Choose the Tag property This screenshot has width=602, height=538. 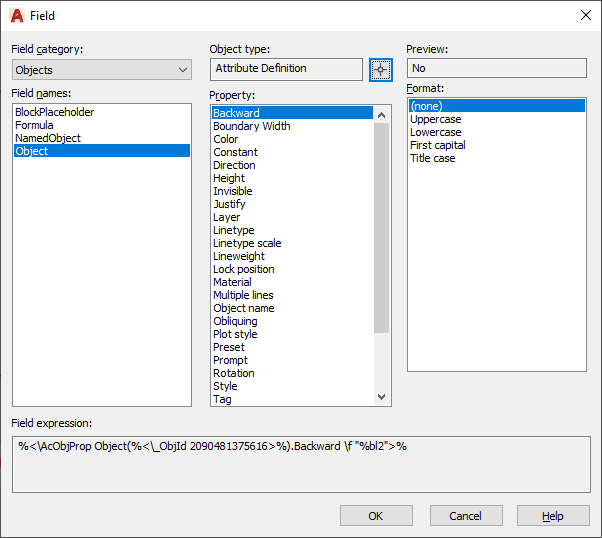click(x=222, y=399)
